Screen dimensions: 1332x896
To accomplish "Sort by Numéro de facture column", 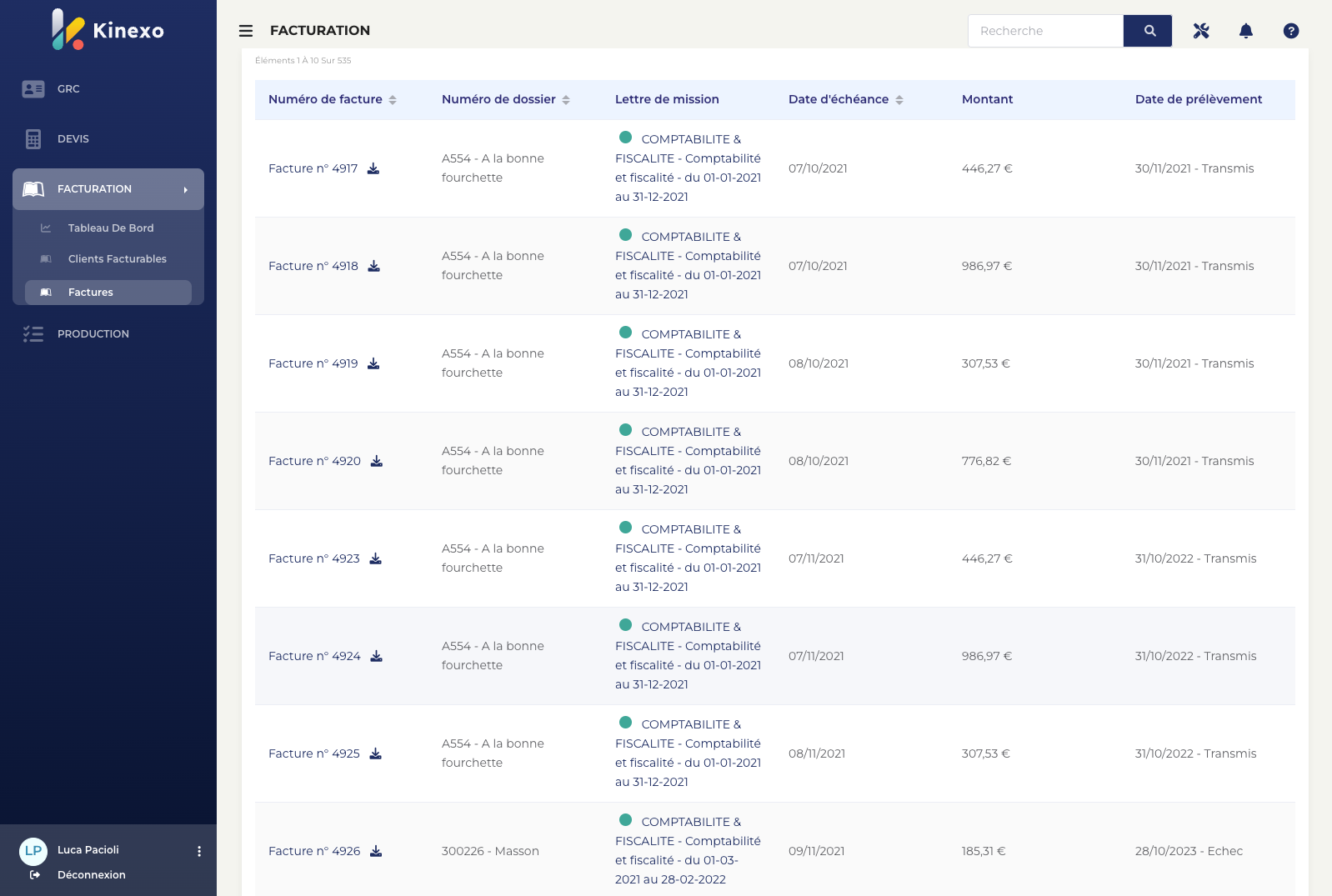I will pos(393,100).
